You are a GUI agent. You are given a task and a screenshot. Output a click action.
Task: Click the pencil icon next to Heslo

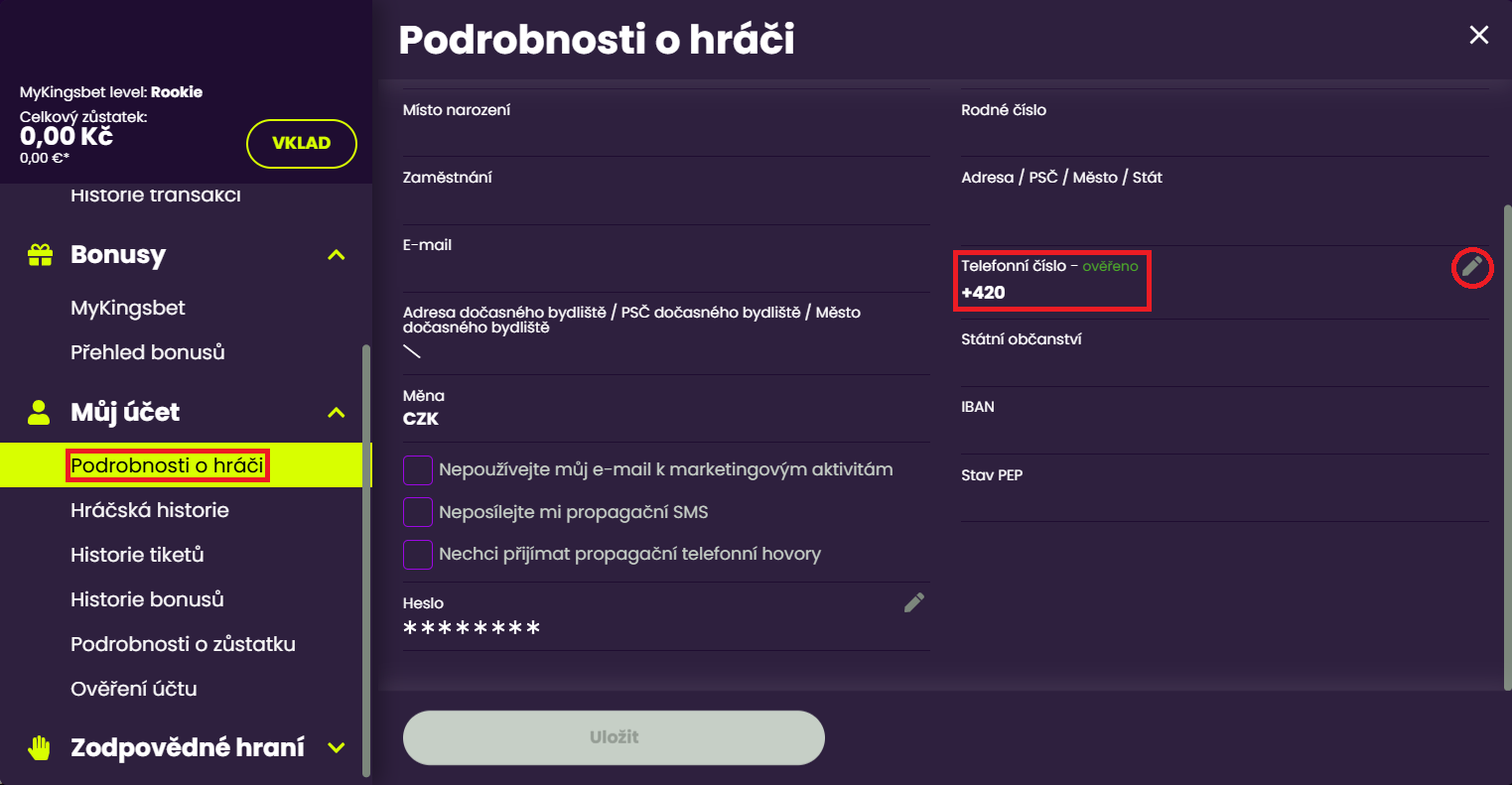tap(914, 602)
